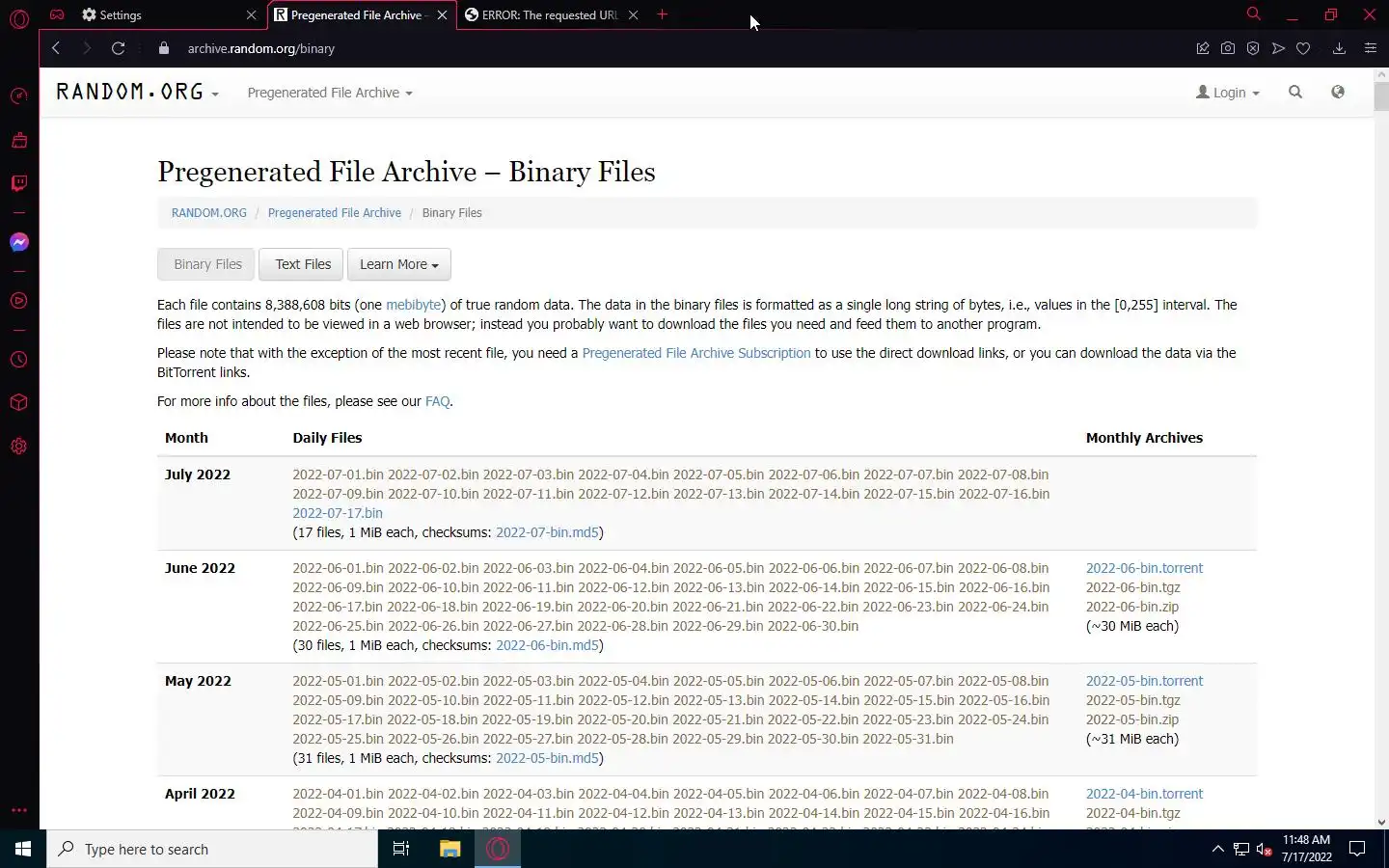The width and height of the screenshot is (1389, 868).
Task: Select the 2022-06-30.bin file name
Action: point(813,626)
